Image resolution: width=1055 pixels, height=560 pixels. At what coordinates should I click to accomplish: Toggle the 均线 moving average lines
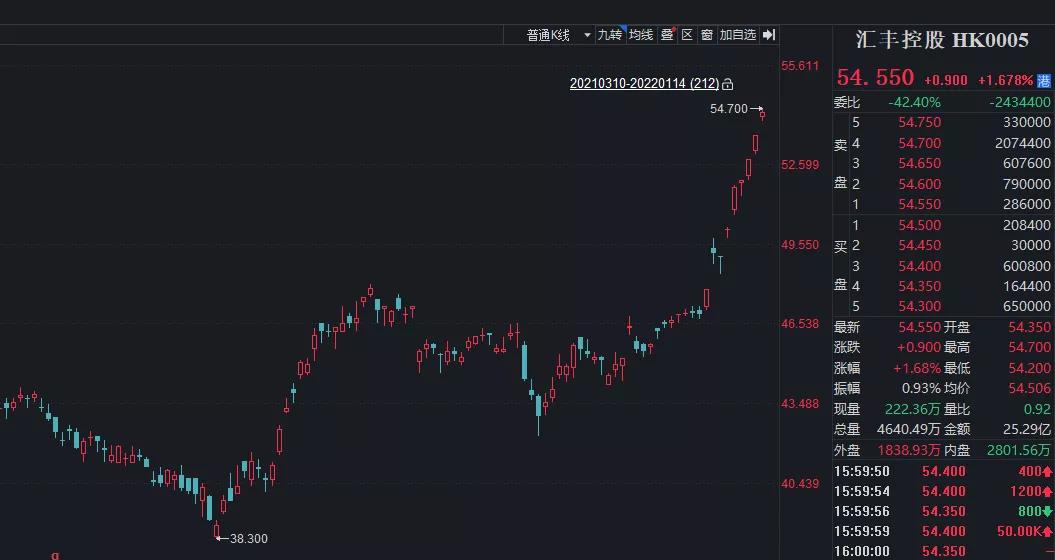641,35
